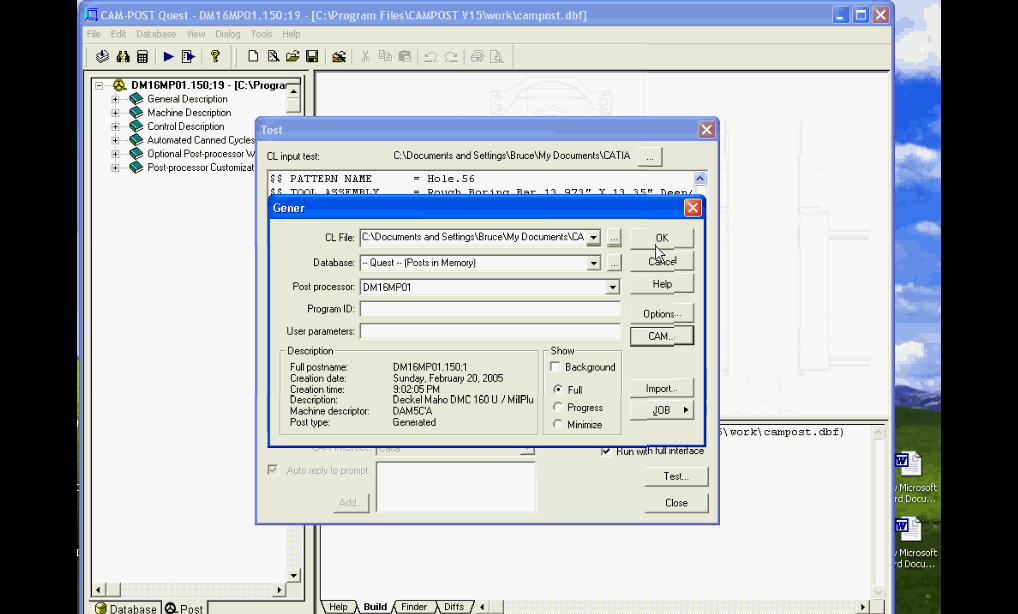Screen dimensions: 1018x614
Task: Open the Database menu
Action: (156, 34)
